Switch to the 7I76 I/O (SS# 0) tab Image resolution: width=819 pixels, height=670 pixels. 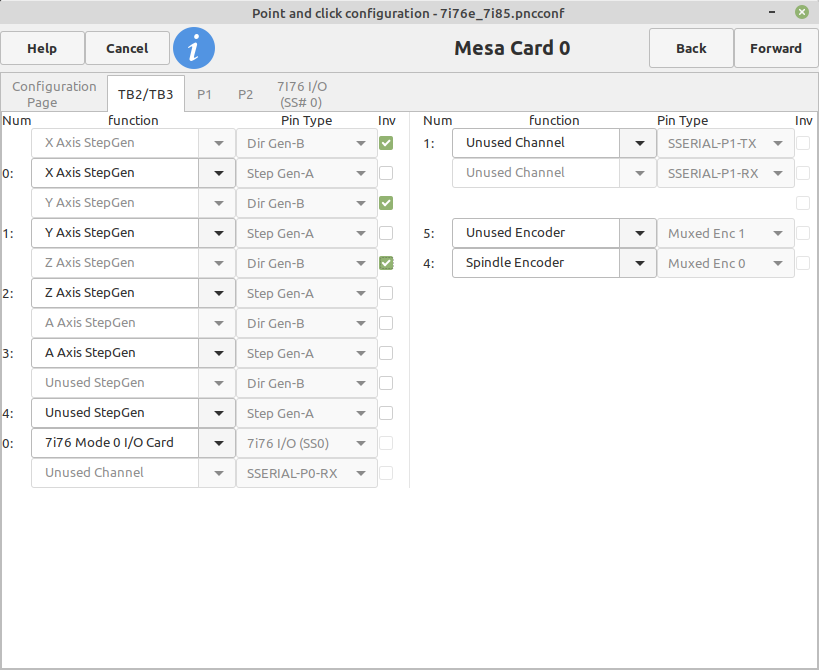coord(302,94)
